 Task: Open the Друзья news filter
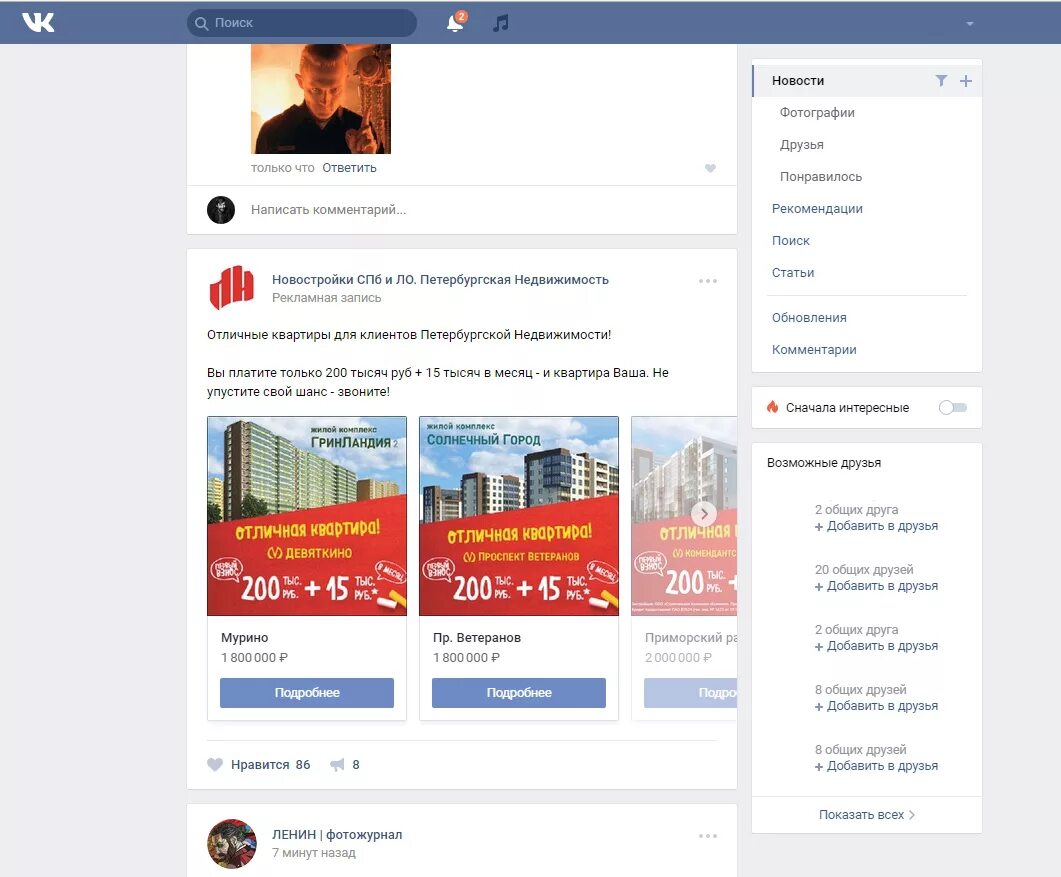click(x=801, y=145)
